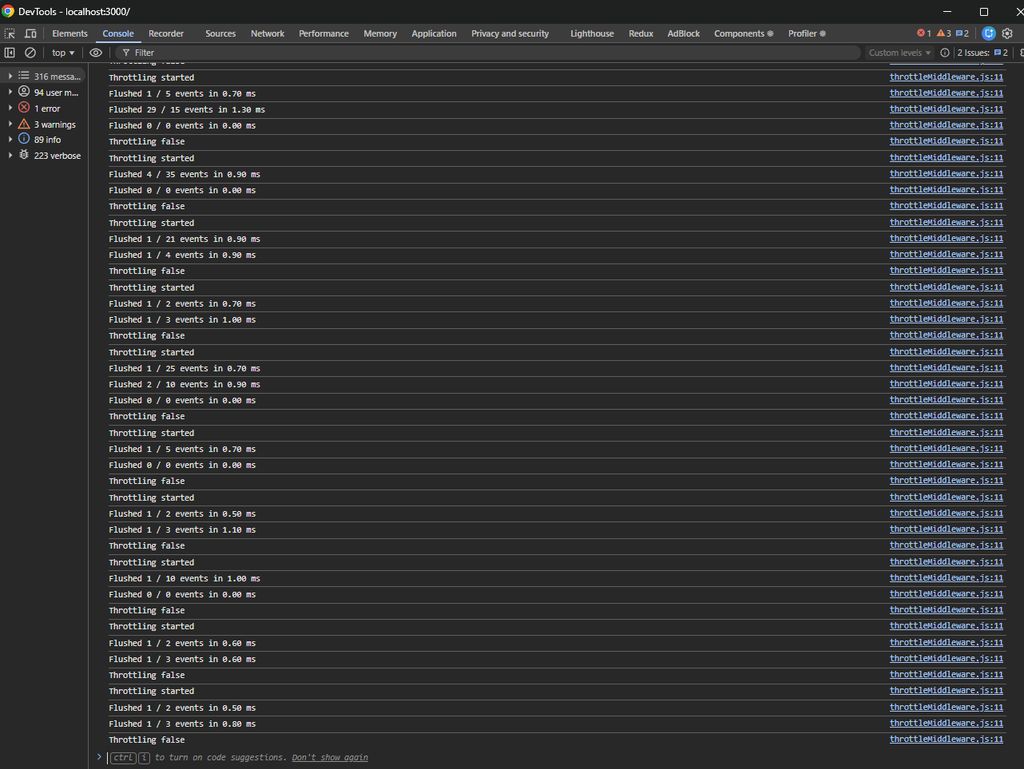Open DevTools settings gear icon

(x=1007, y=33)
